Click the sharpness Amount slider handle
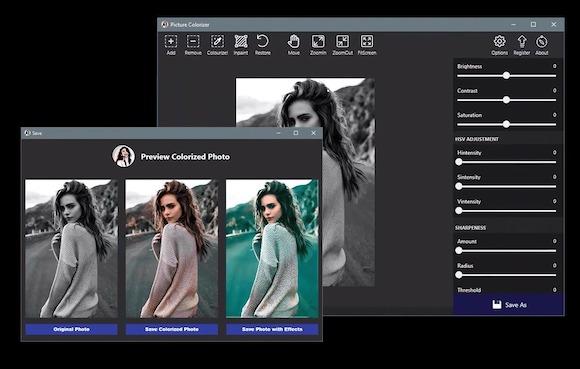Screen dimensions: 580x369 (x=459, y=251)
